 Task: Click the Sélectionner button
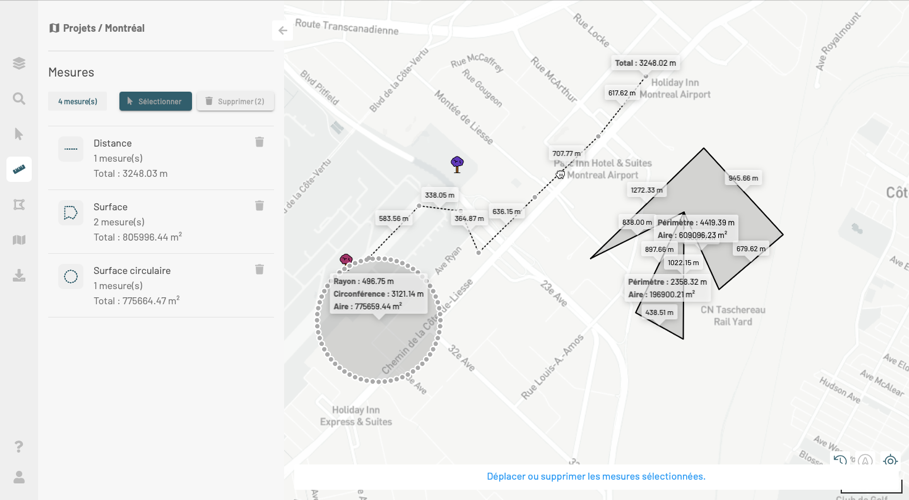point(155,101)
